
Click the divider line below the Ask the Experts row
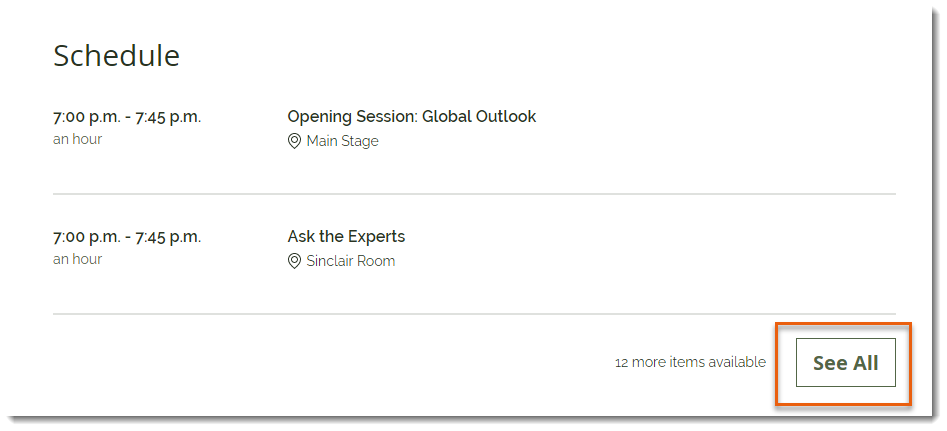[x=474, y=314]
